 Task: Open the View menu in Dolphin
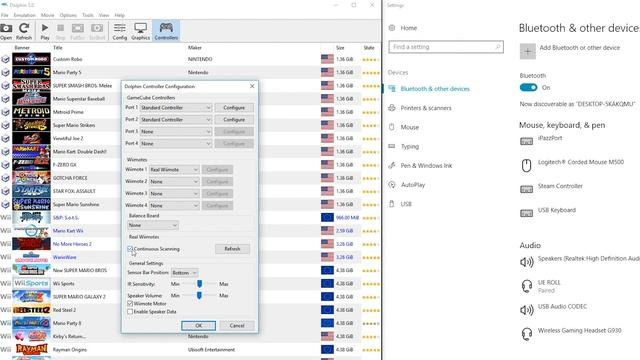(104, 15)
